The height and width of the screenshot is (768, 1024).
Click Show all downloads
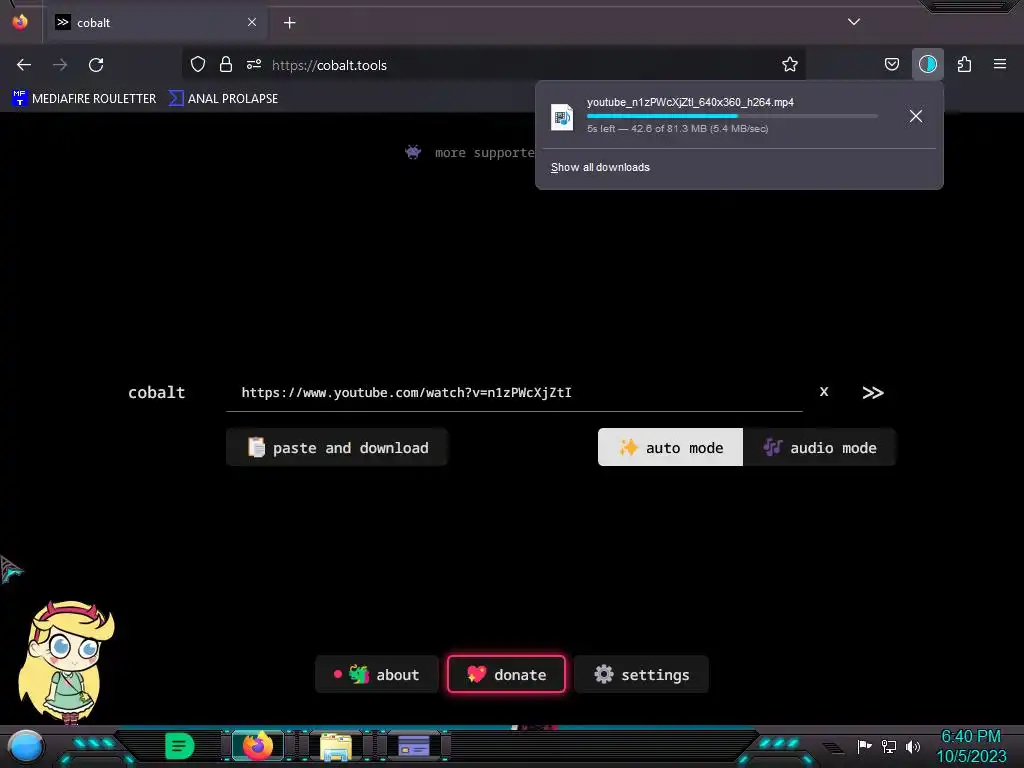click(x=600, y=167)
